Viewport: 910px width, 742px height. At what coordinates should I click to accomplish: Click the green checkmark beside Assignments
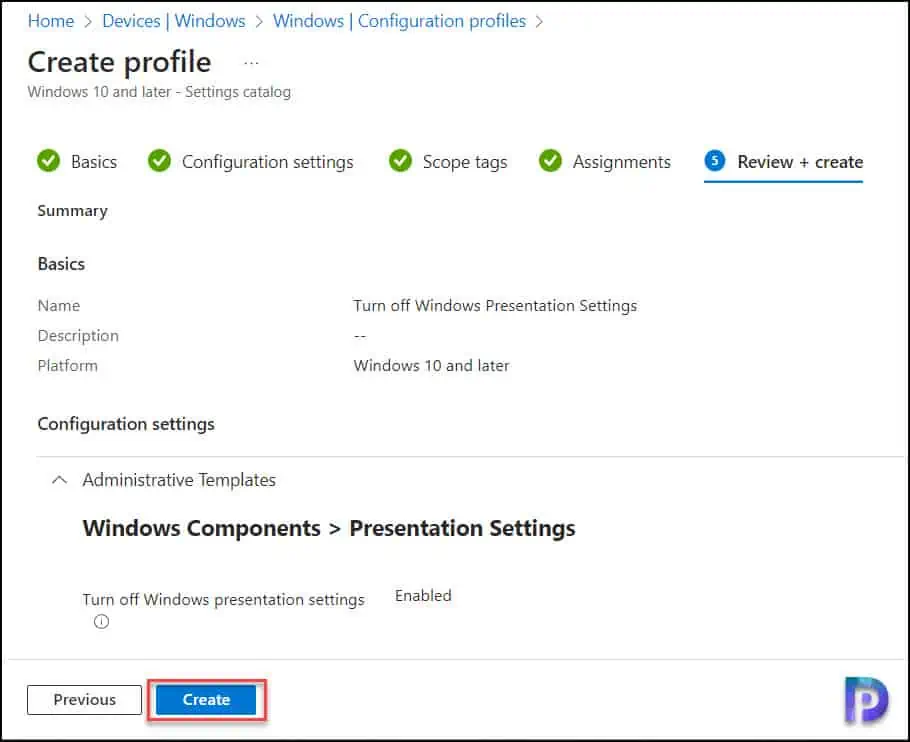(550, 161)
